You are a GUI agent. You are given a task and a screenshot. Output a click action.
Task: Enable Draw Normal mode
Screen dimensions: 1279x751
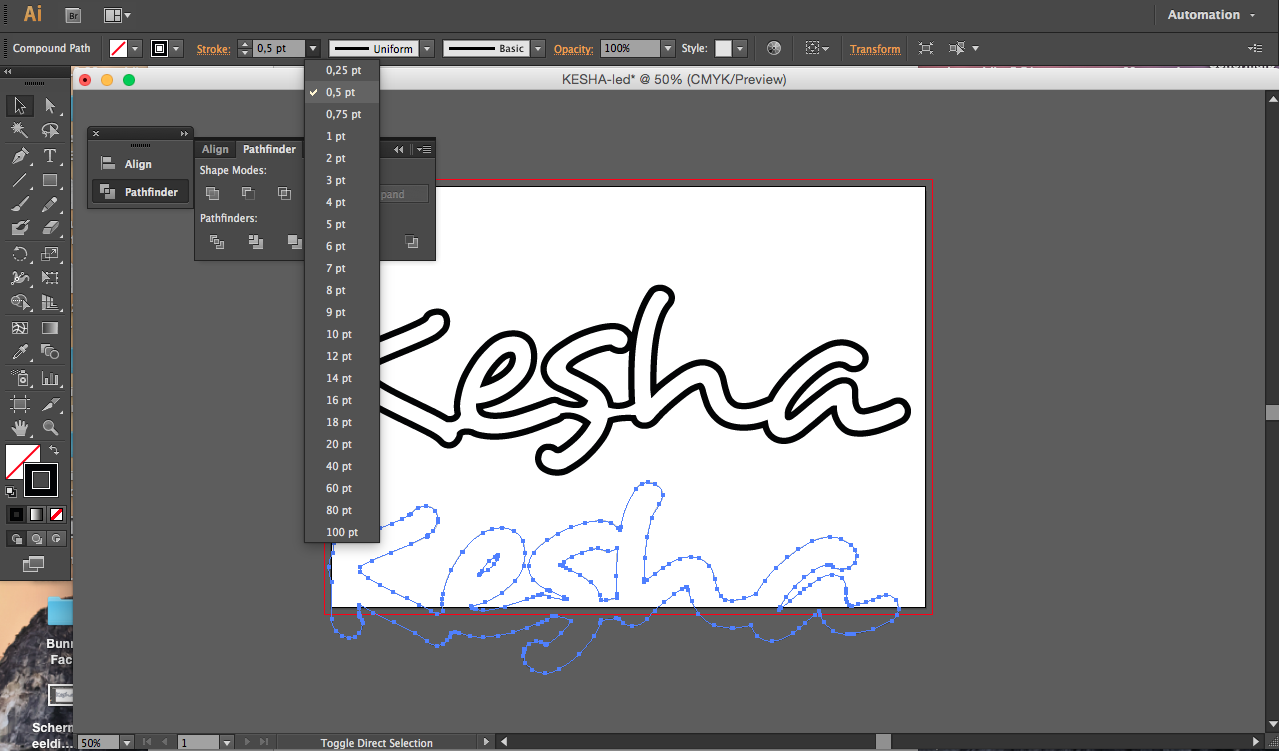[x=16, y=538]
